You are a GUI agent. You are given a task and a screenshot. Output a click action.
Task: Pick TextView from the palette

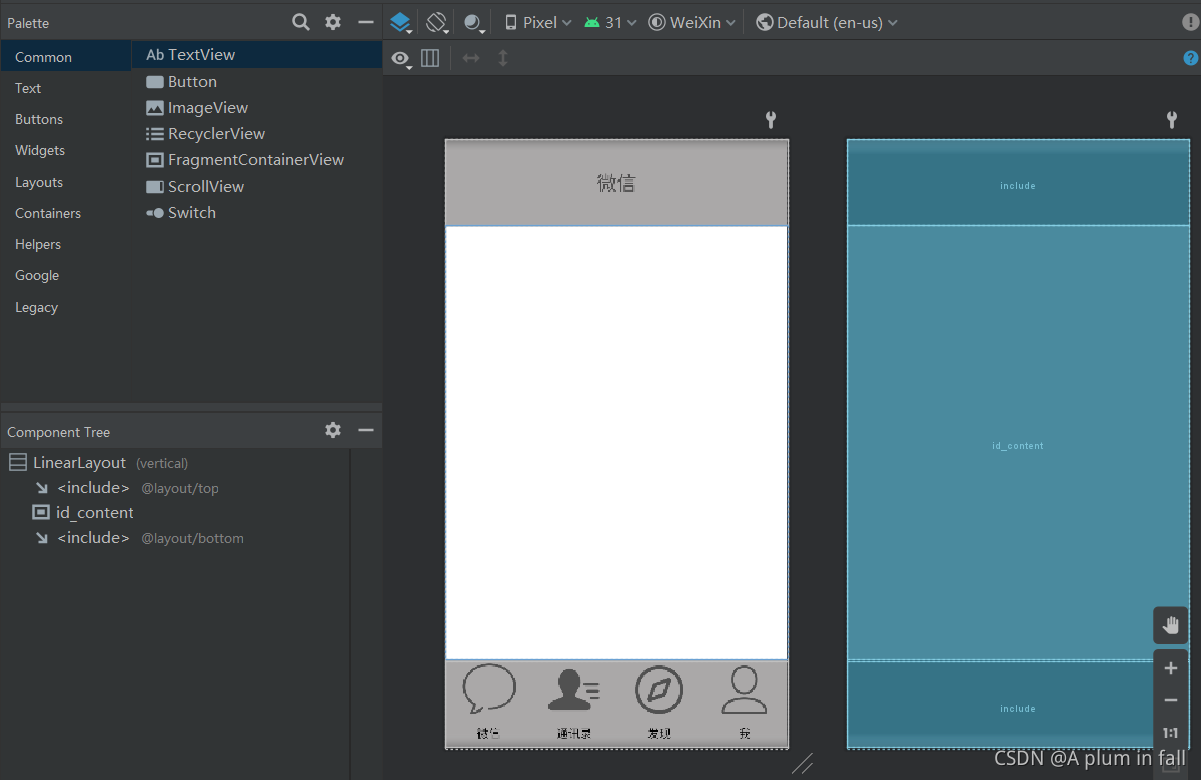pyautogui.click(x=257, y=55)
